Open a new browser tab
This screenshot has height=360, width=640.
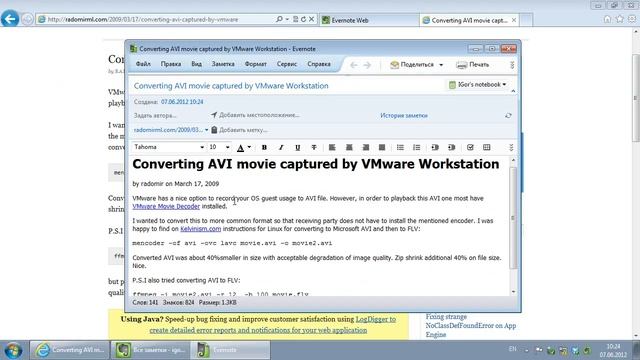pyautogui.click(x=526, y=20)
